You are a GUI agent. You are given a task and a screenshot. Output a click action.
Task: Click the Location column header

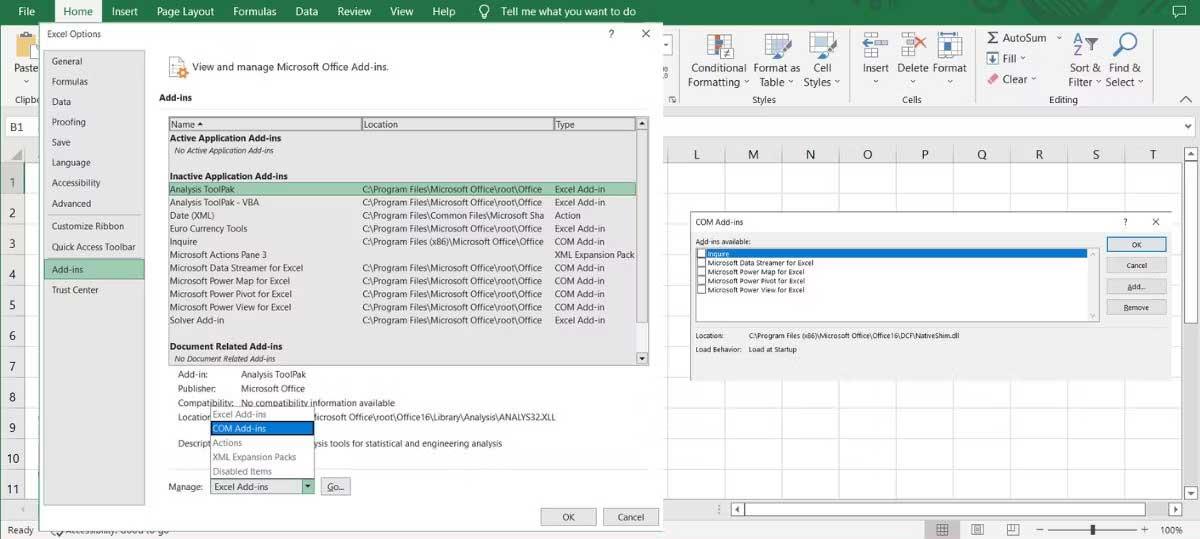[x=457, y=124]
